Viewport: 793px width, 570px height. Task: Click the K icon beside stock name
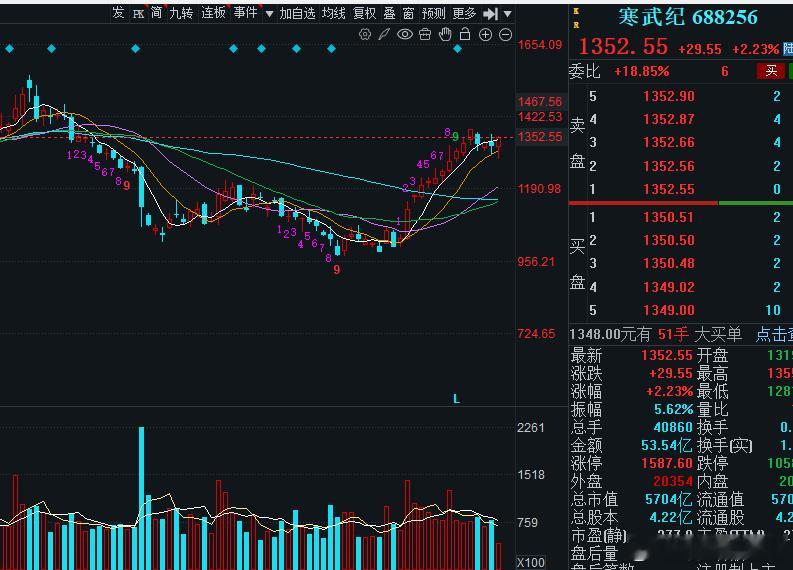coord(577,11)
